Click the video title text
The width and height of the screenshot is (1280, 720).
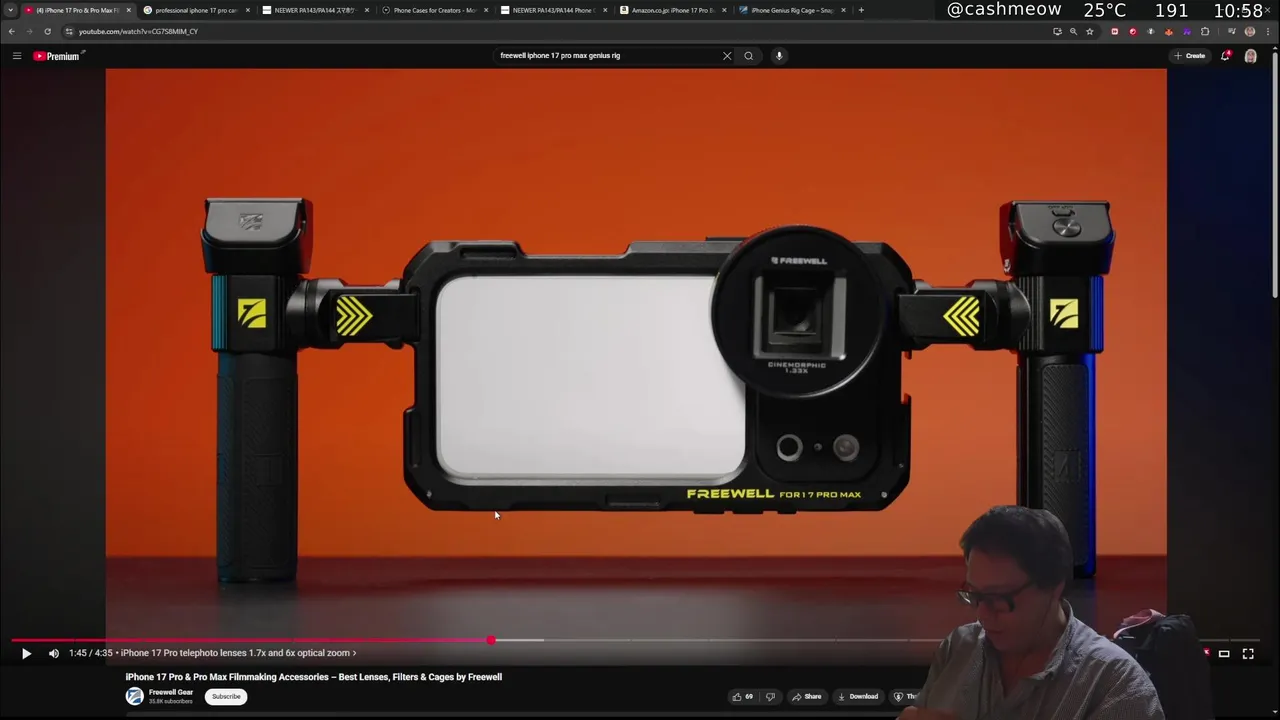tap(314, 677)
